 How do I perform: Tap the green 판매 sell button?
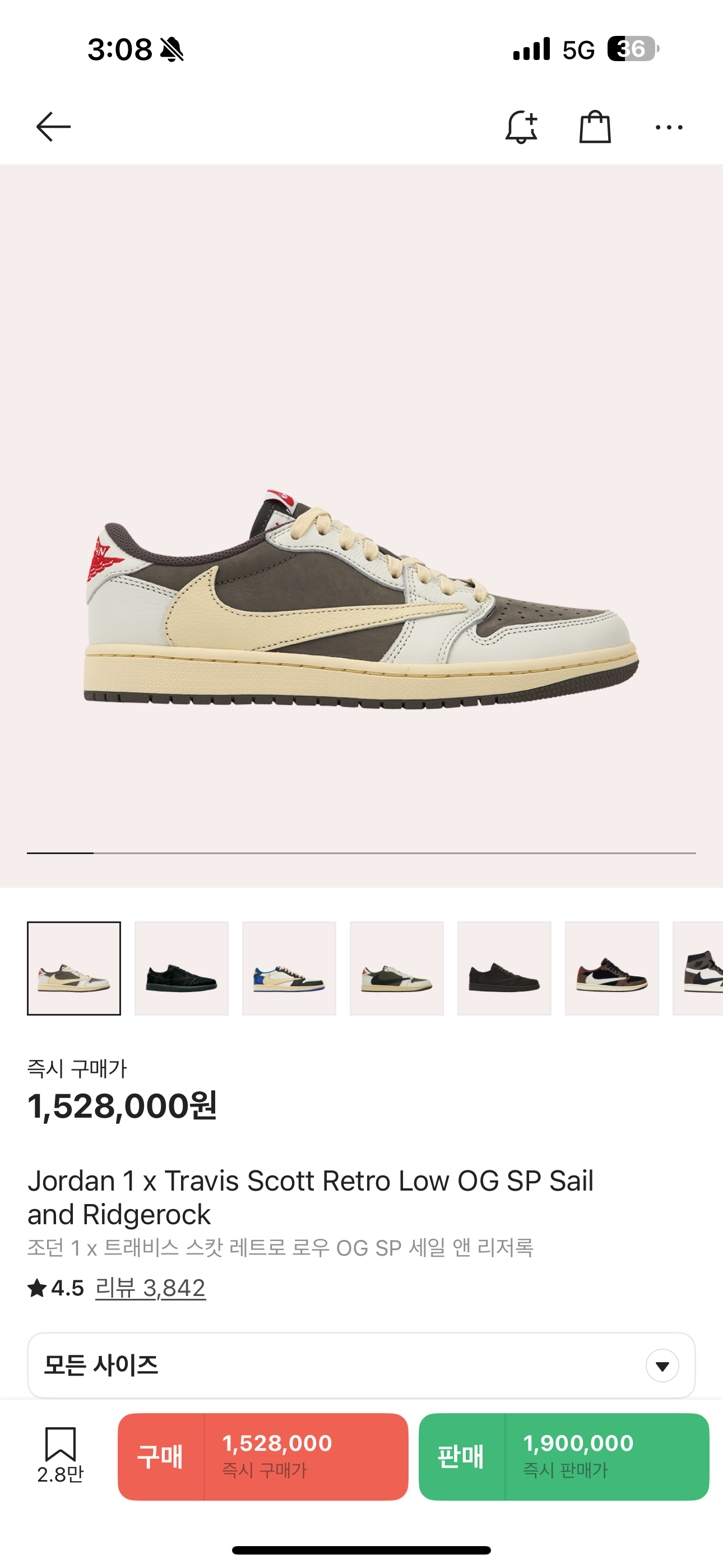[x=564, y=1456]
